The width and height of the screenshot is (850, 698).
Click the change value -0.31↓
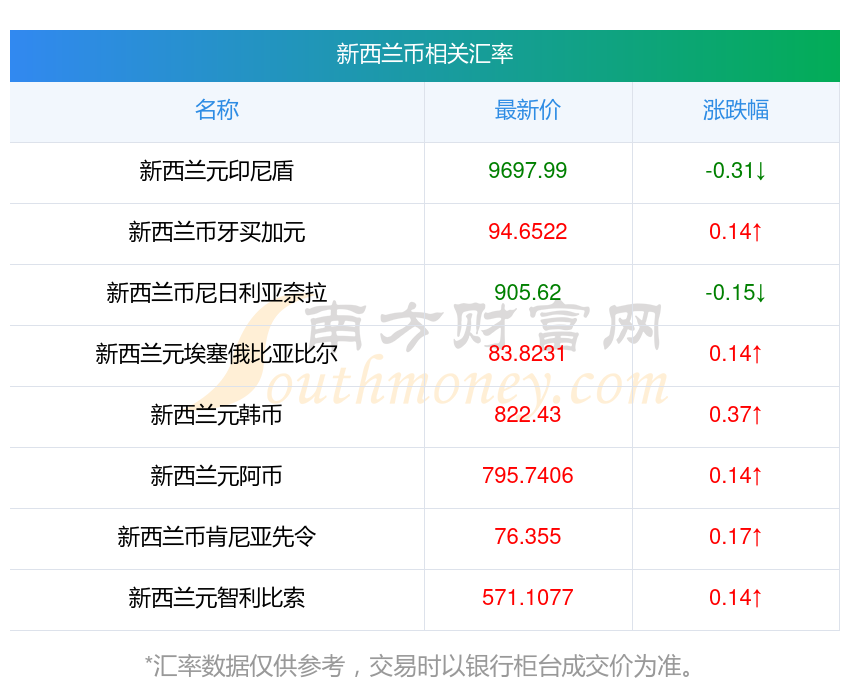tap(736, 171)
